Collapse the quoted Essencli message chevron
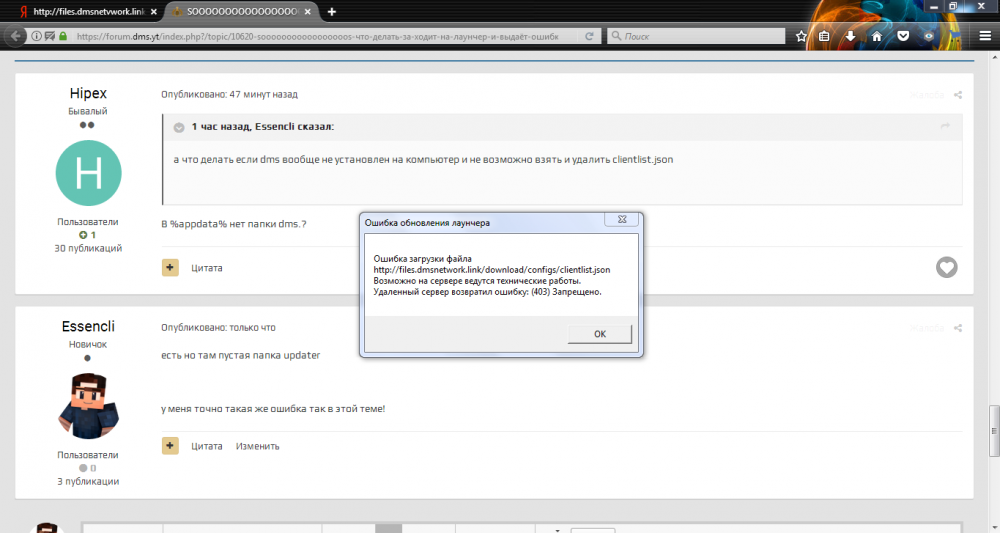 (178, 127)
